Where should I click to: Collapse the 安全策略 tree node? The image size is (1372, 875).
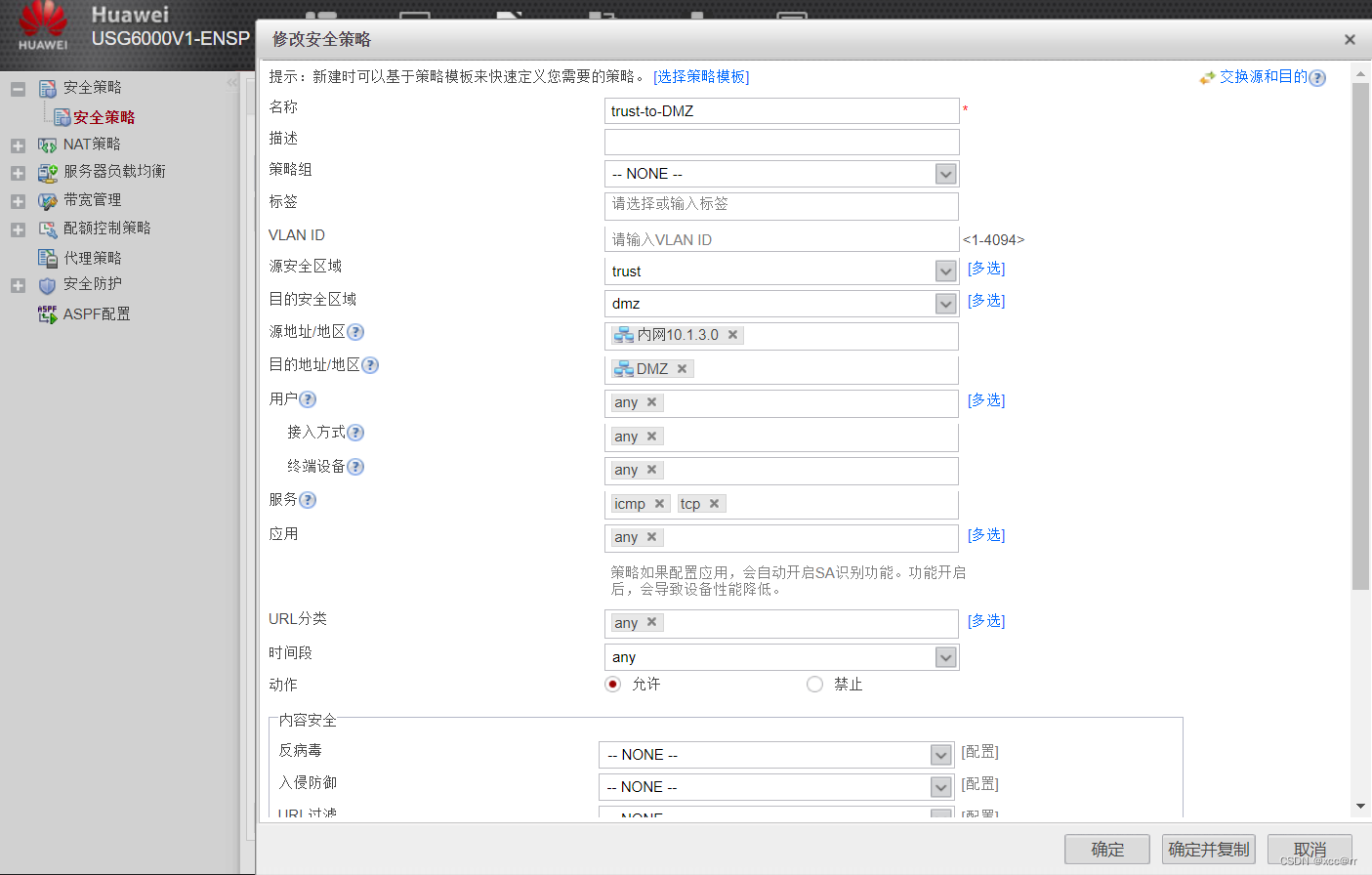coord(18,89)
